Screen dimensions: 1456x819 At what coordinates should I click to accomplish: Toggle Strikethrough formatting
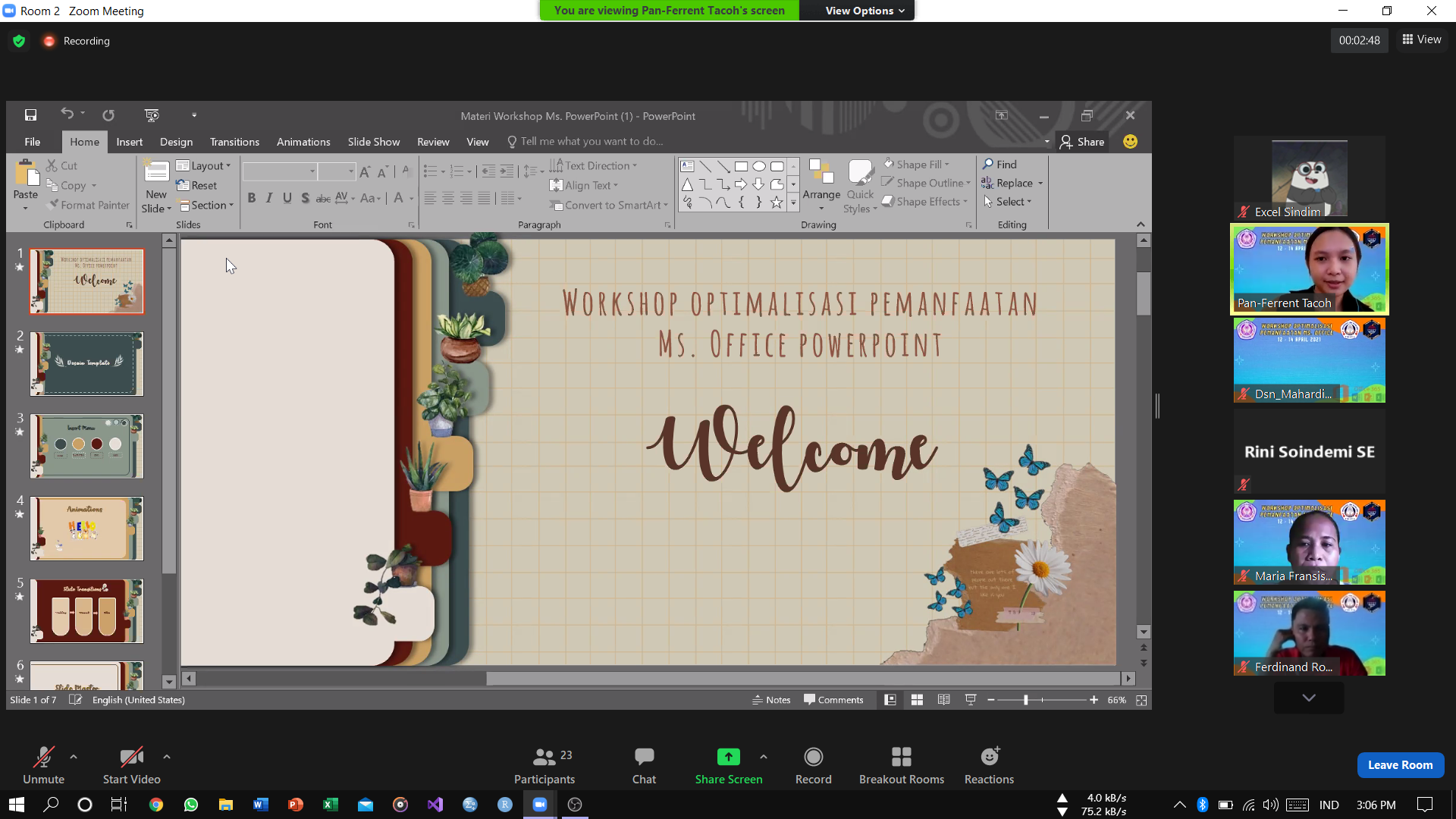click(323, 198)
